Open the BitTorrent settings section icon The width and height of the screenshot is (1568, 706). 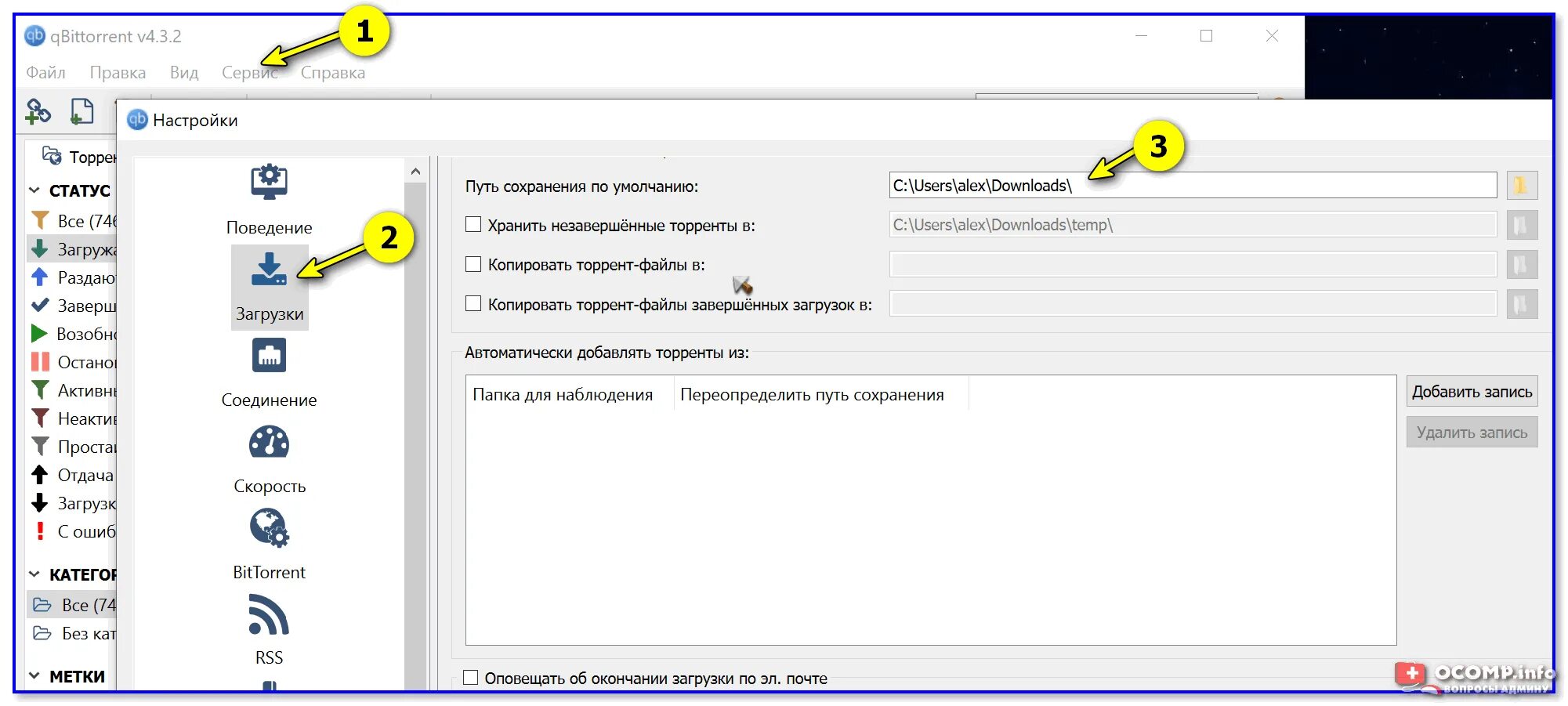point(269,527)
